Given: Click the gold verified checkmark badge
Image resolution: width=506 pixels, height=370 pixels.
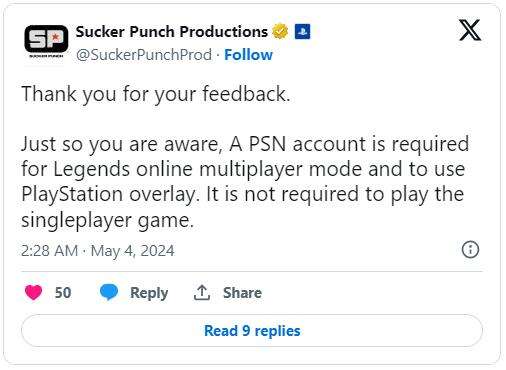Looking at the screenshot, I should pyautogui.click(x=280, y=32).
